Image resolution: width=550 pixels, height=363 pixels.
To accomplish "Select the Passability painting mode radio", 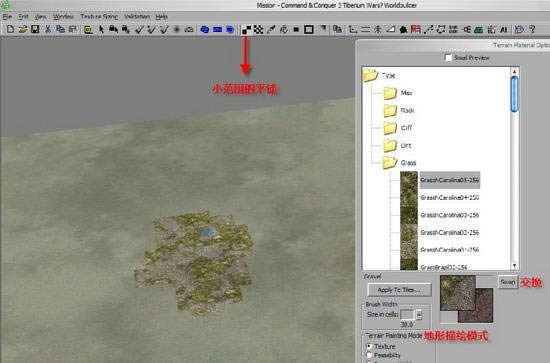I will [x=369, y=355].
